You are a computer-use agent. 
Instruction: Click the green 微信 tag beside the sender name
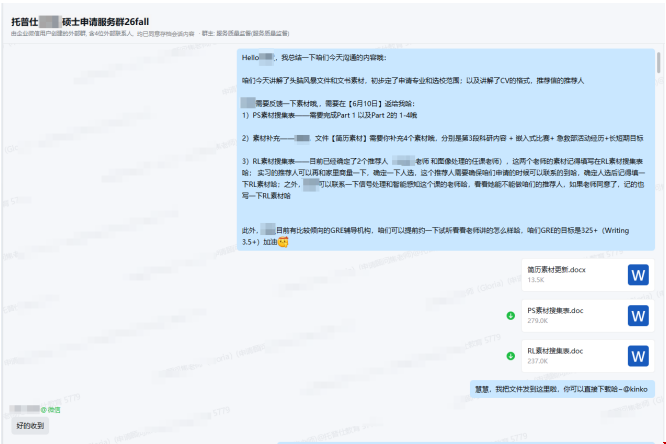pos(50,409)
